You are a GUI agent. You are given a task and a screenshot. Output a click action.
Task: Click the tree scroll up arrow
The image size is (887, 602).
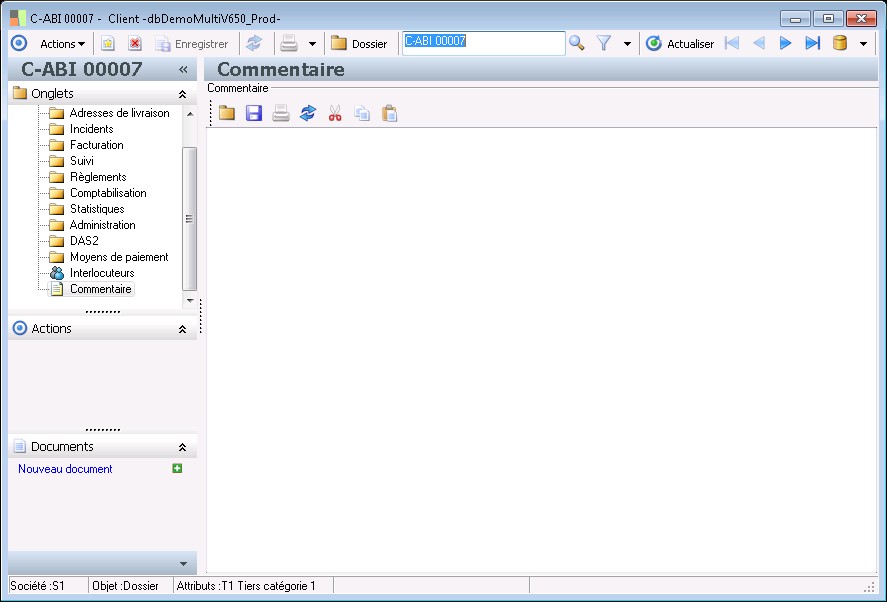pos(190,114)
